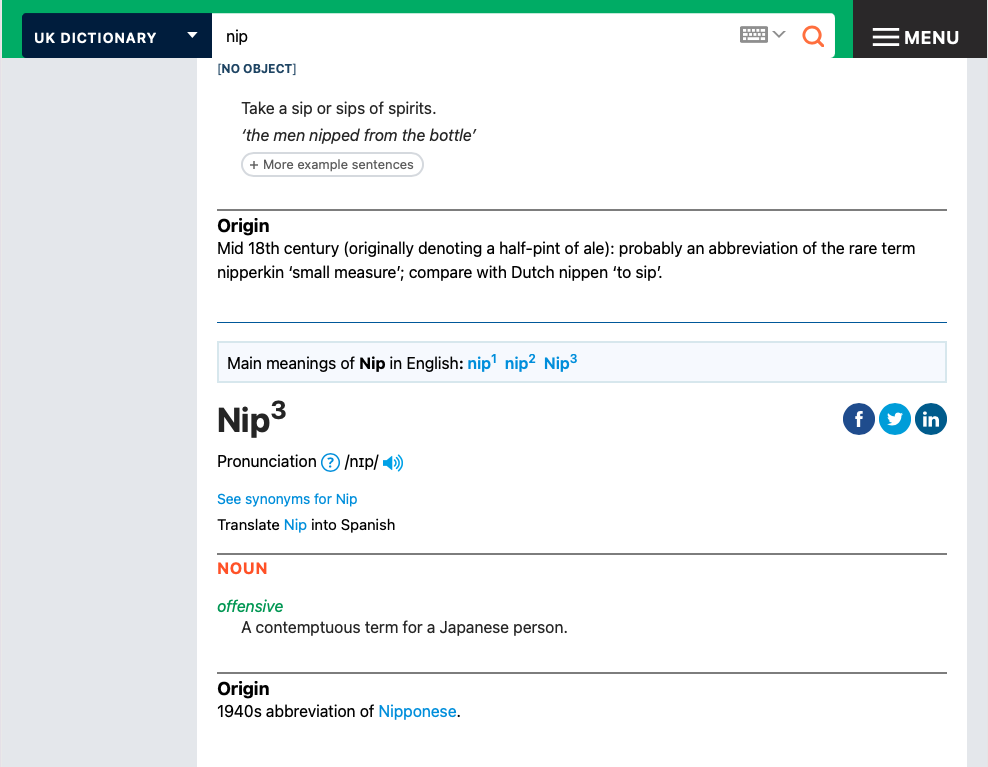
Task: Jump to nip¹ meaning
Action: point(481,363)
